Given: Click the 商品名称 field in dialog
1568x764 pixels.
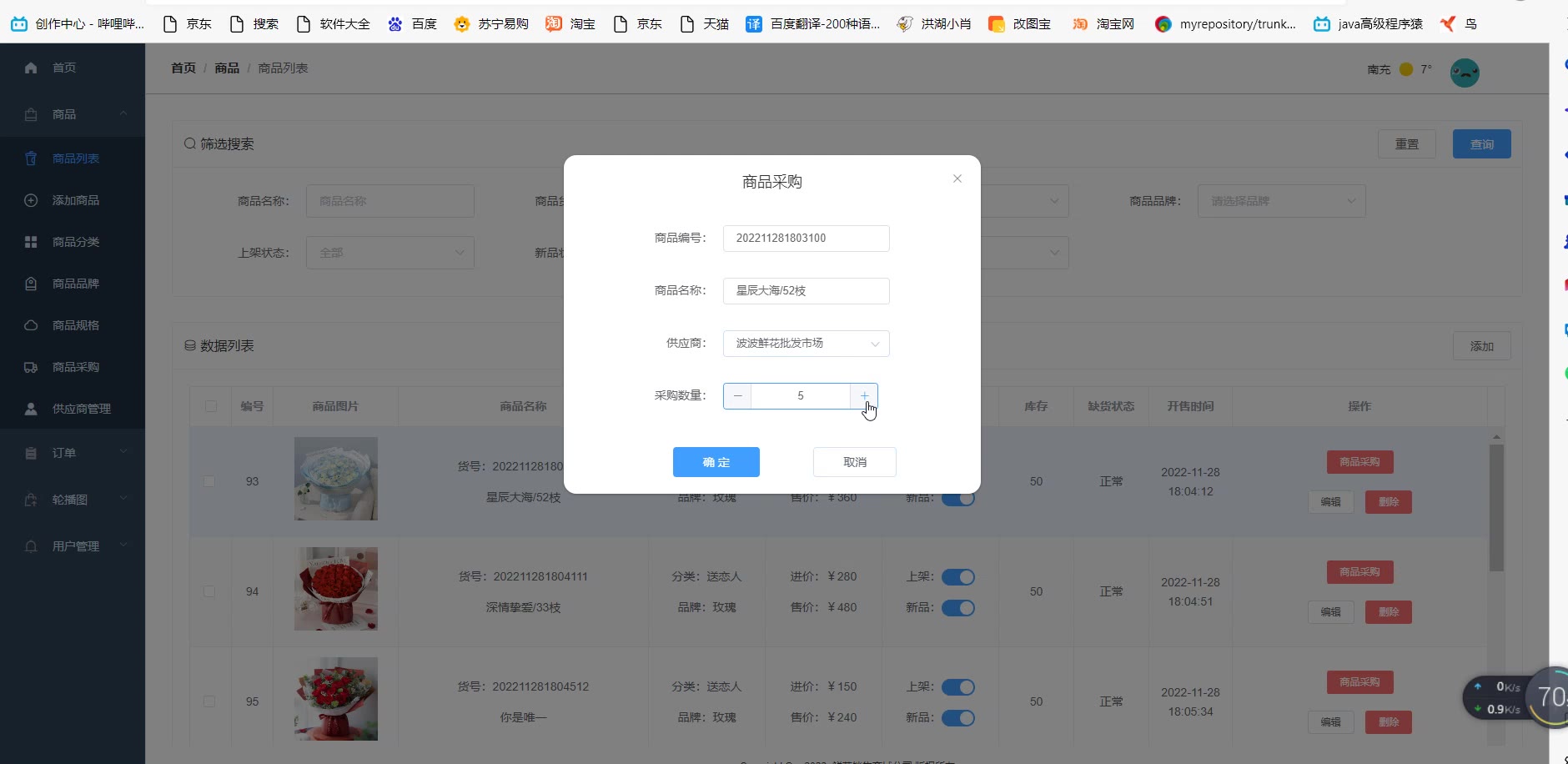Looking at the screenshot, I should click(x=806, y=291).
